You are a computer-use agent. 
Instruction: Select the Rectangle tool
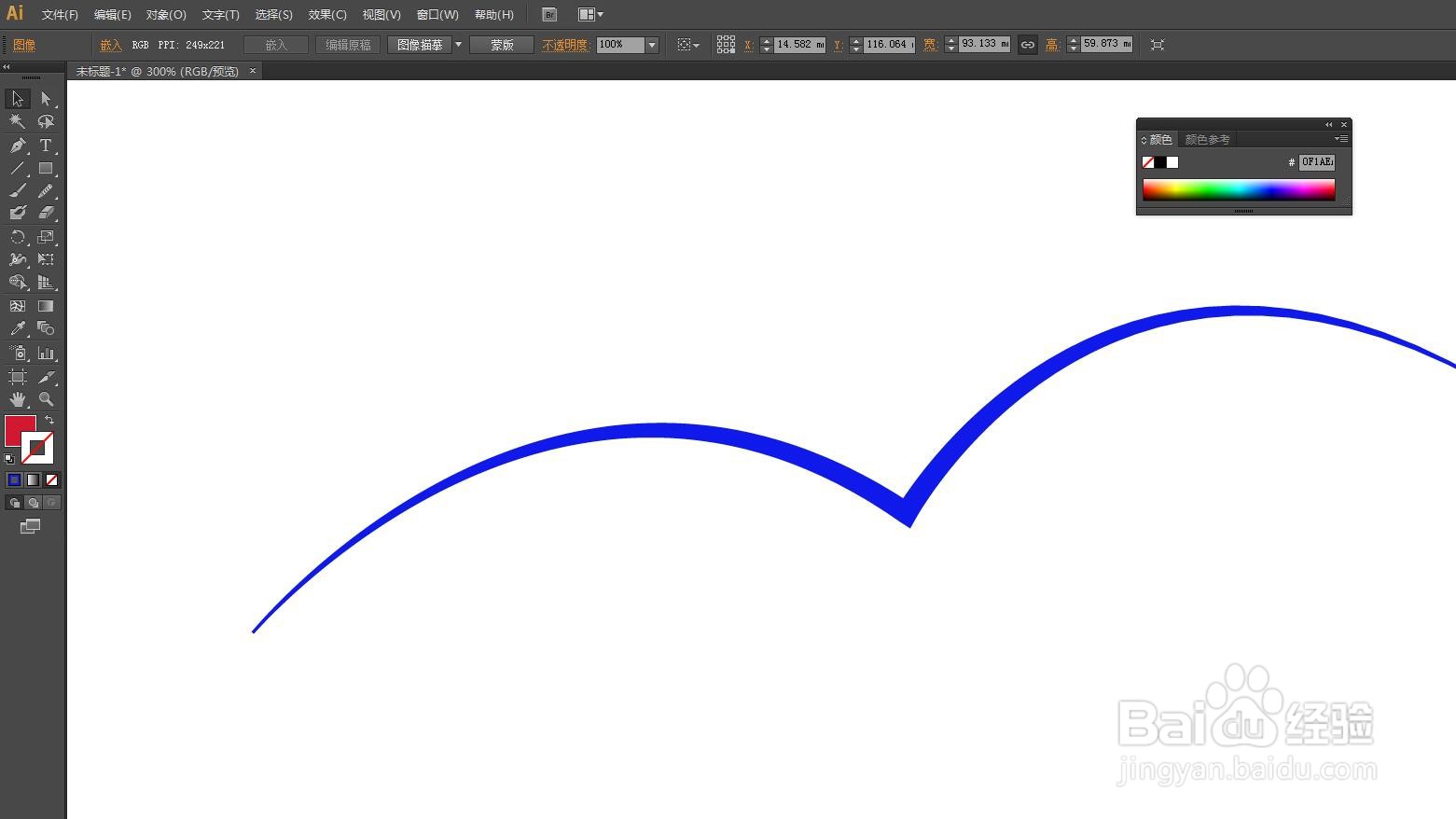46,169
